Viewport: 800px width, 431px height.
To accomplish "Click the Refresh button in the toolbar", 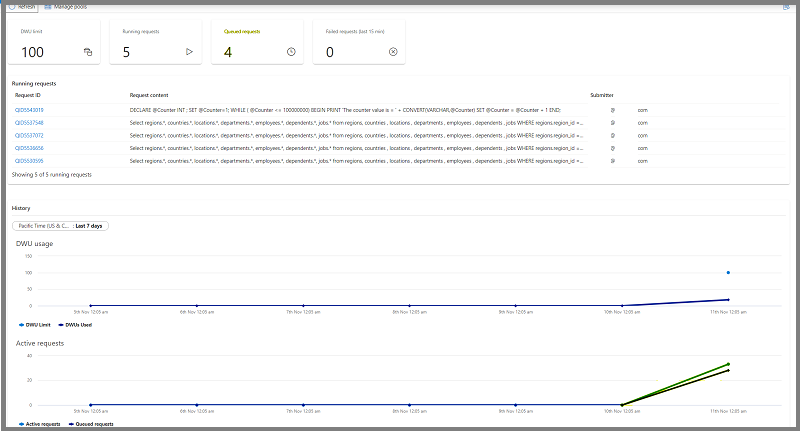I will 26,6.
